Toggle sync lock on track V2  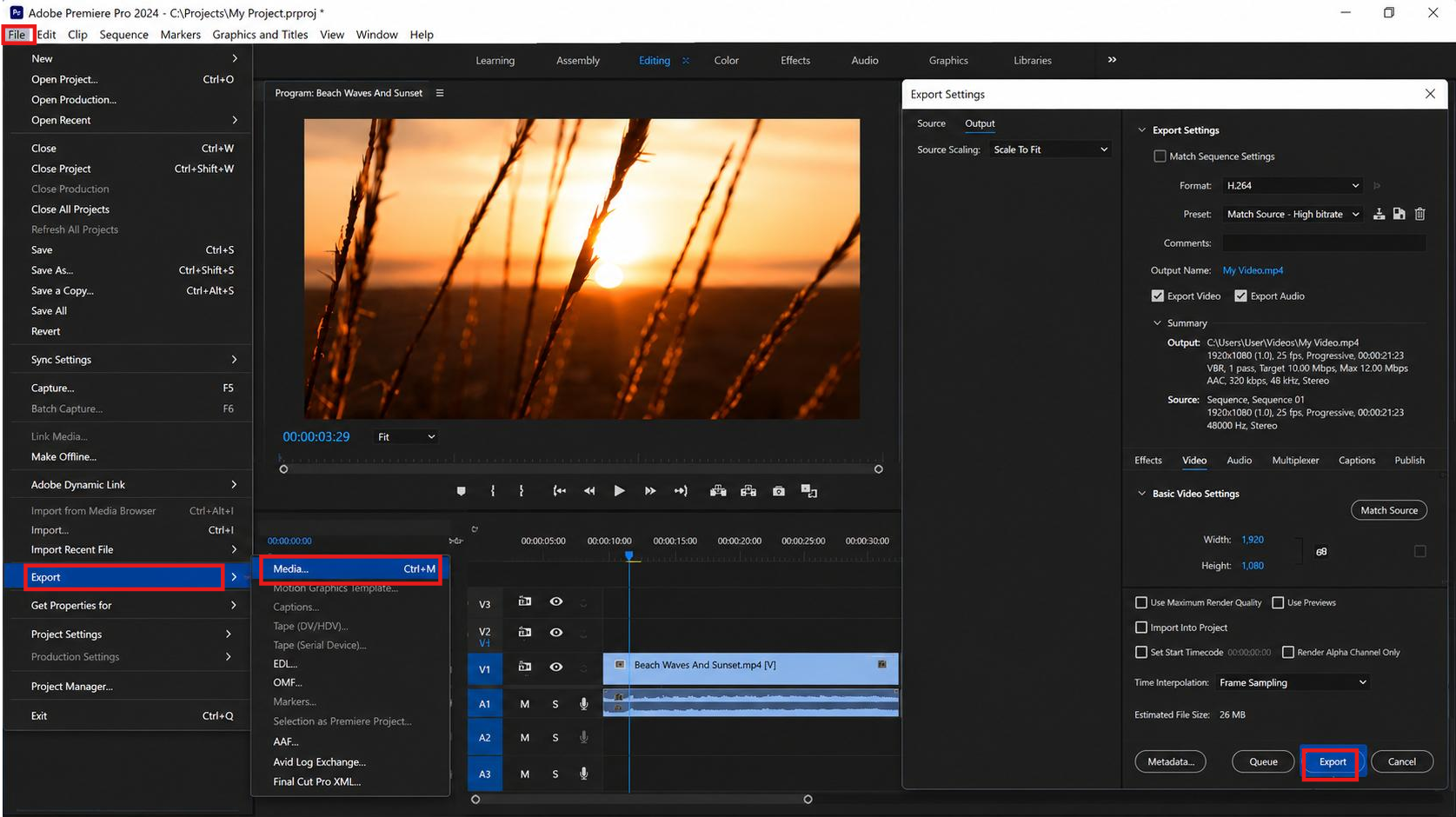click(x=525, y=632)
